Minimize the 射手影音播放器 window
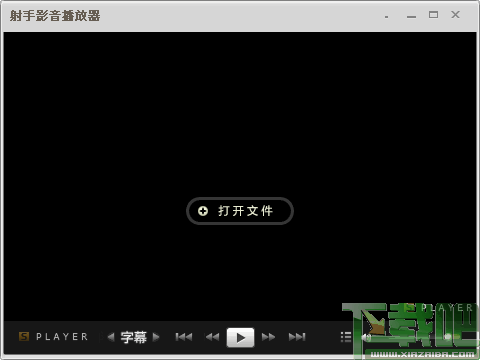 [x=411, y=17]
